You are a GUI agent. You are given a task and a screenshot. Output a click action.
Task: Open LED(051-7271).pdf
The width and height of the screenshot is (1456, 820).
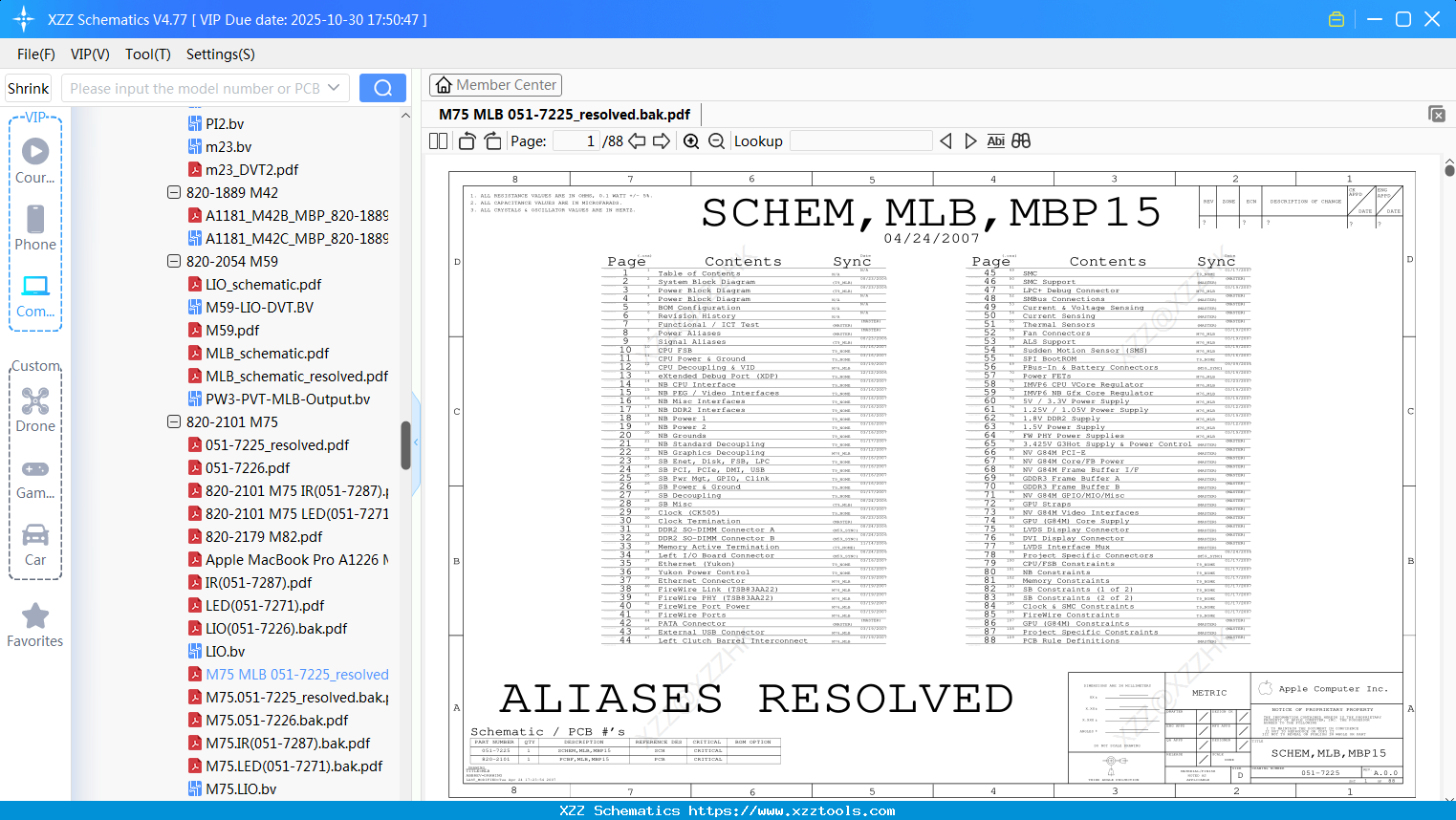[265, 605]
